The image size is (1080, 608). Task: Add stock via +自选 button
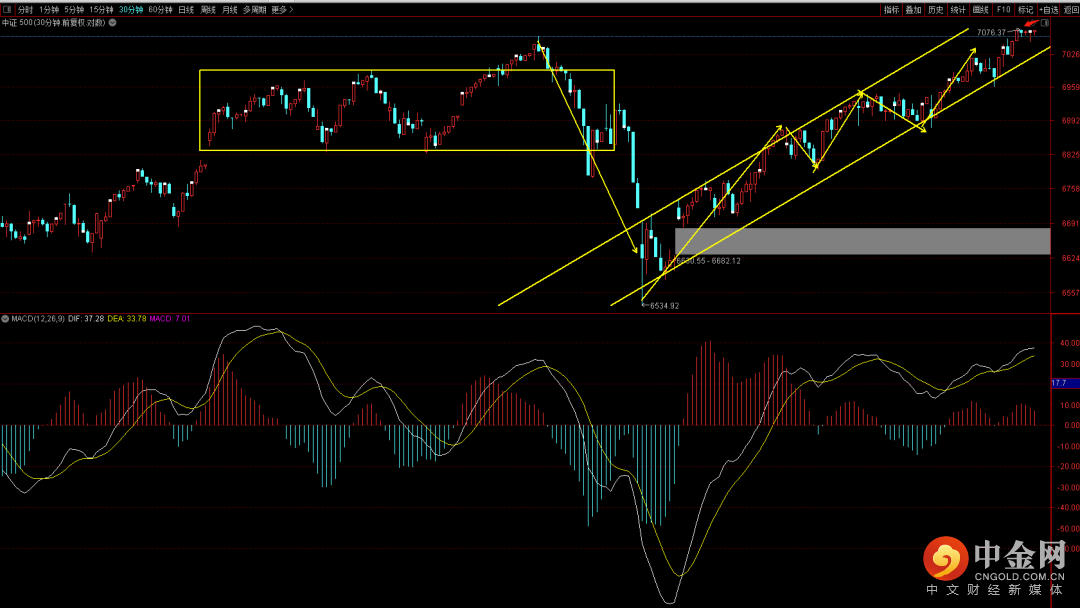(1048, 9)
